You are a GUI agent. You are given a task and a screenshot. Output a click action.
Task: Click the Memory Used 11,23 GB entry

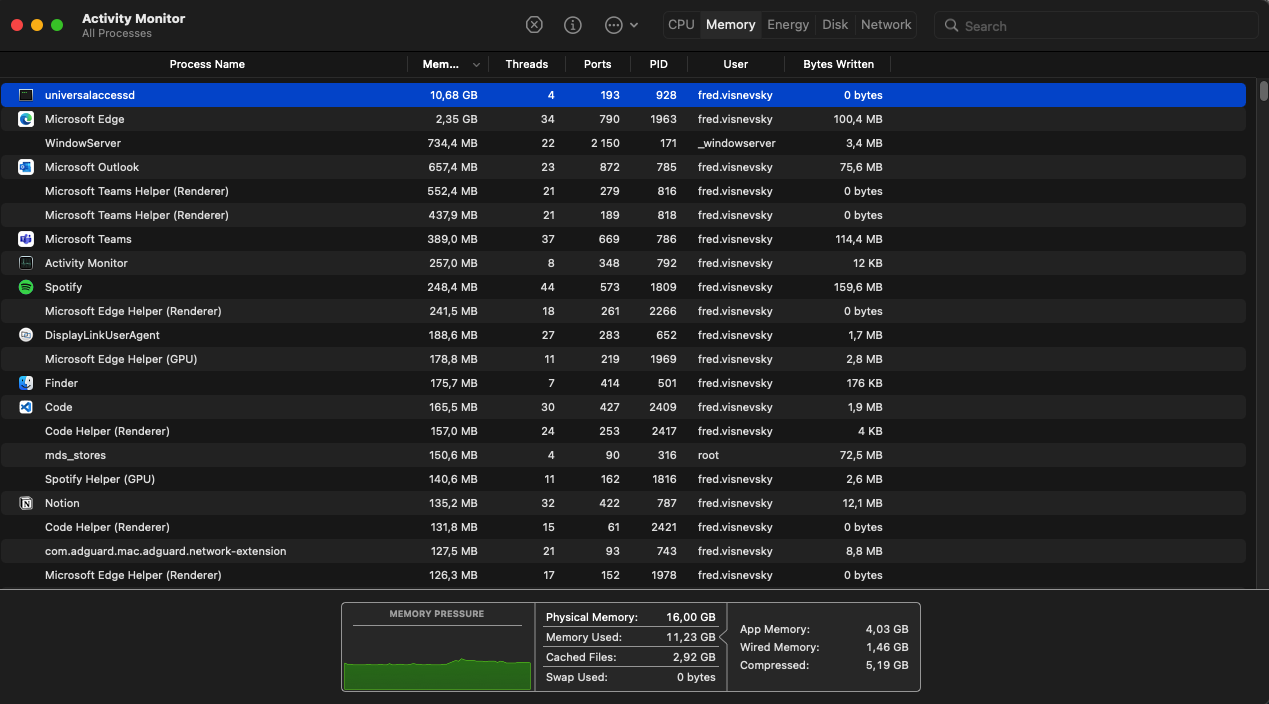click(x=631, y=637)
